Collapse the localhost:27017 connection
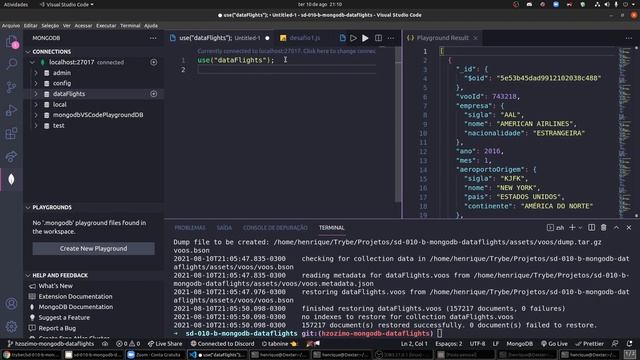 (x=32, y=62)
